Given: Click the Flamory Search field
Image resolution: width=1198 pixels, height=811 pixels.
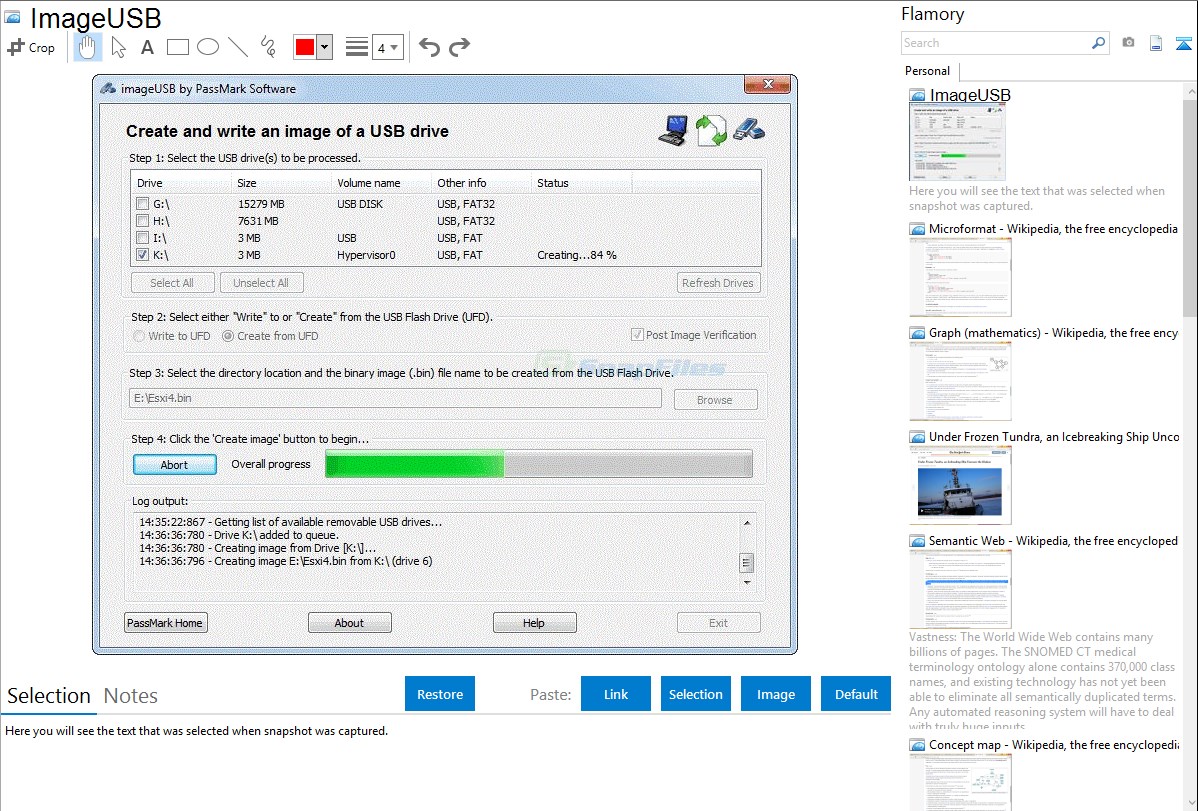Looking at the screenshot, I should [x=996, y=43].
